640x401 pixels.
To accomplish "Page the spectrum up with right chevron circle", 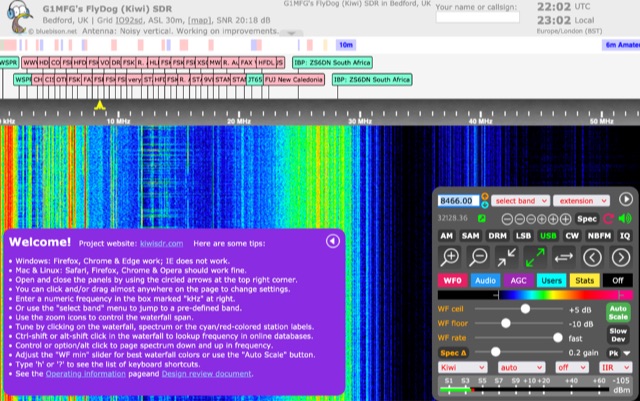I will click(x=621, y=257).
